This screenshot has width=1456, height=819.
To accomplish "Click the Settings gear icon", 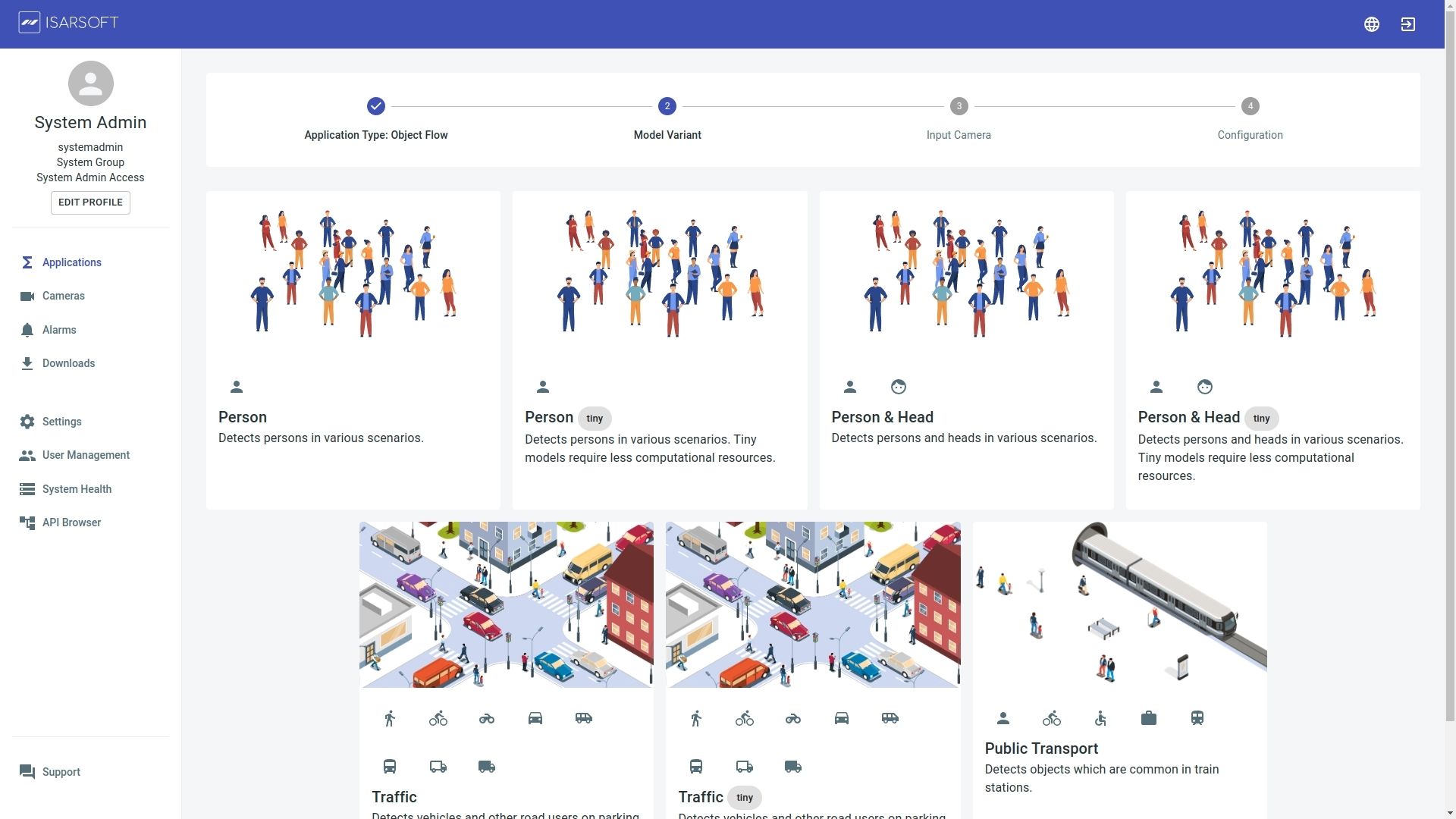I will [27, 422].
